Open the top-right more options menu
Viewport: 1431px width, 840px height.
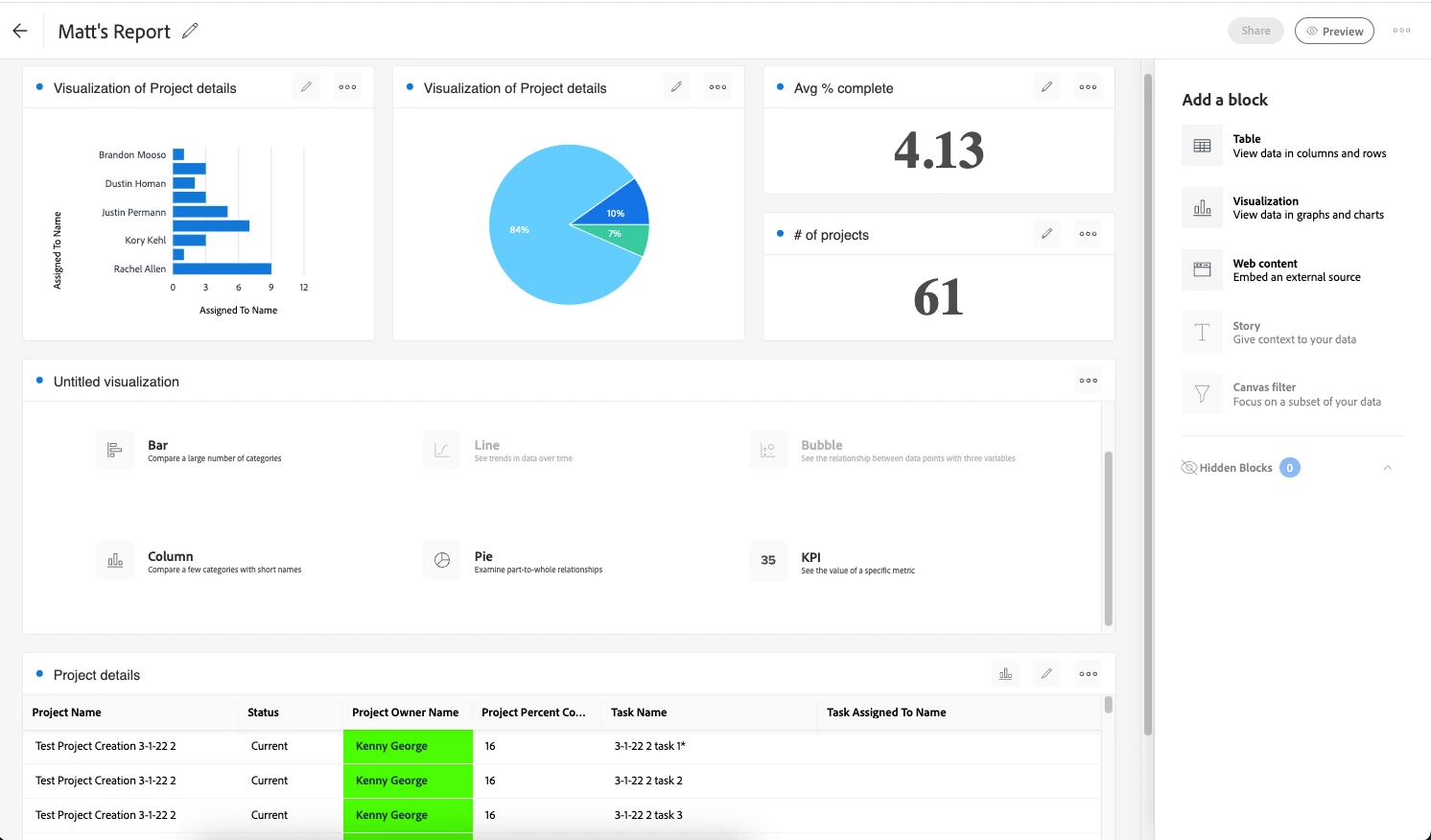(x=1401, y=31)
